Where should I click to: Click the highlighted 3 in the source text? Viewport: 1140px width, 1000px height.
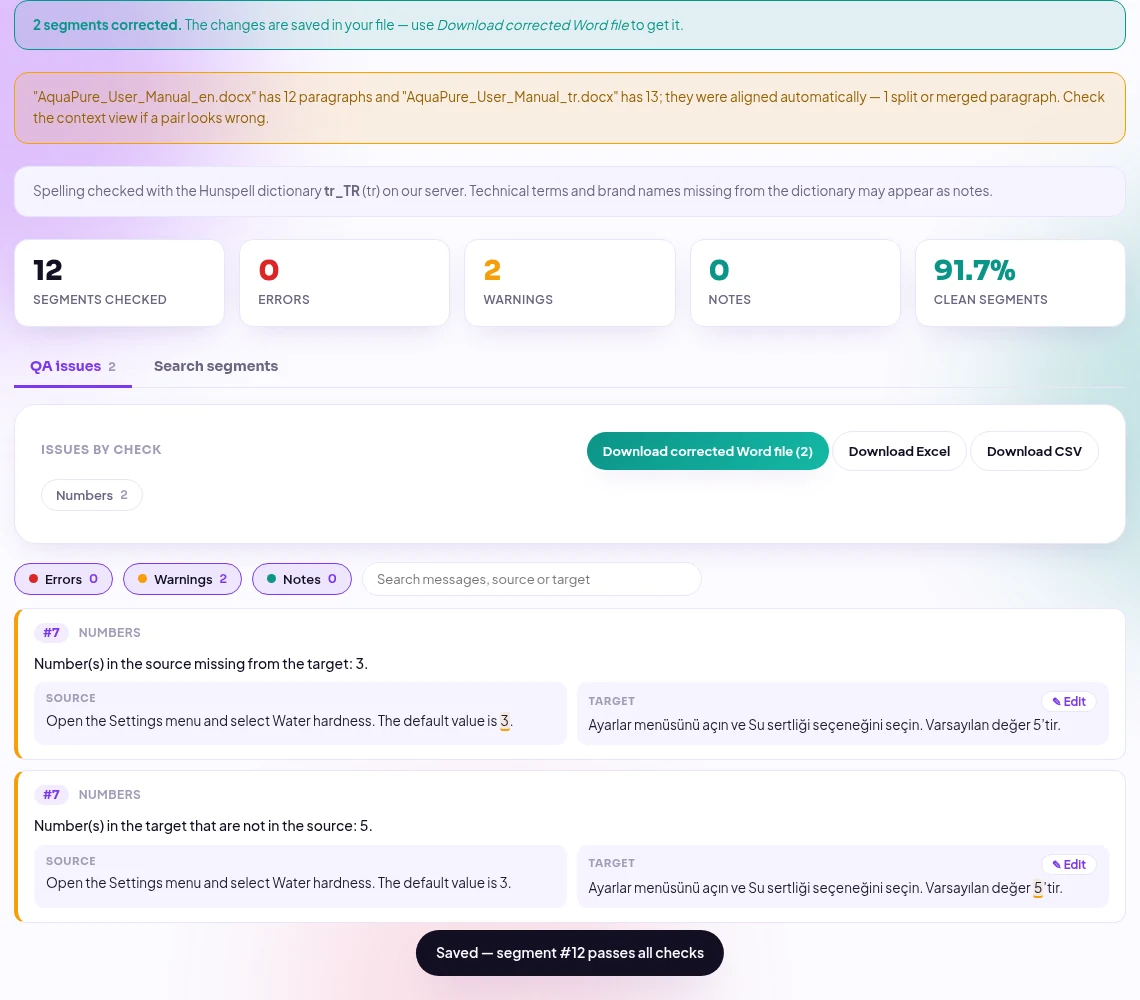[x=505, y=721]
